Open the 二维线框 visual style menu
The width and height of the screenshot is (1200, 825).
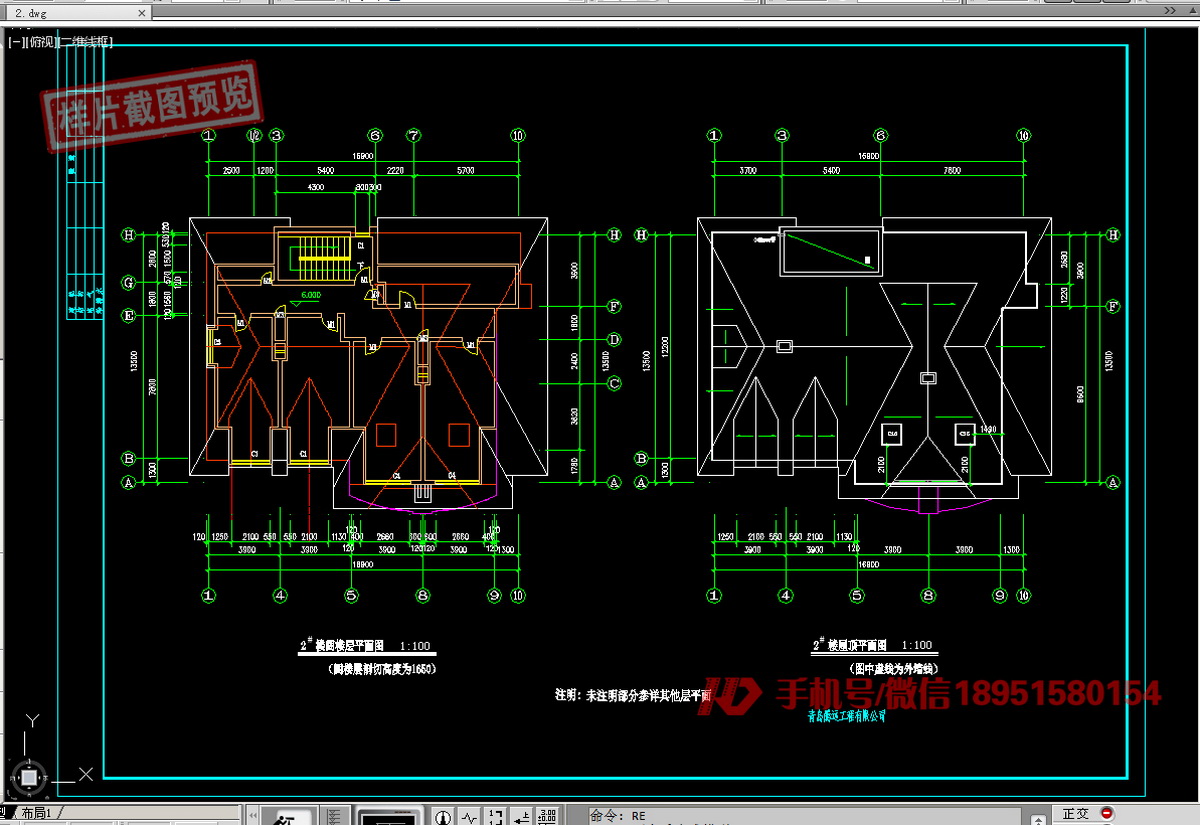pos(88,42)
